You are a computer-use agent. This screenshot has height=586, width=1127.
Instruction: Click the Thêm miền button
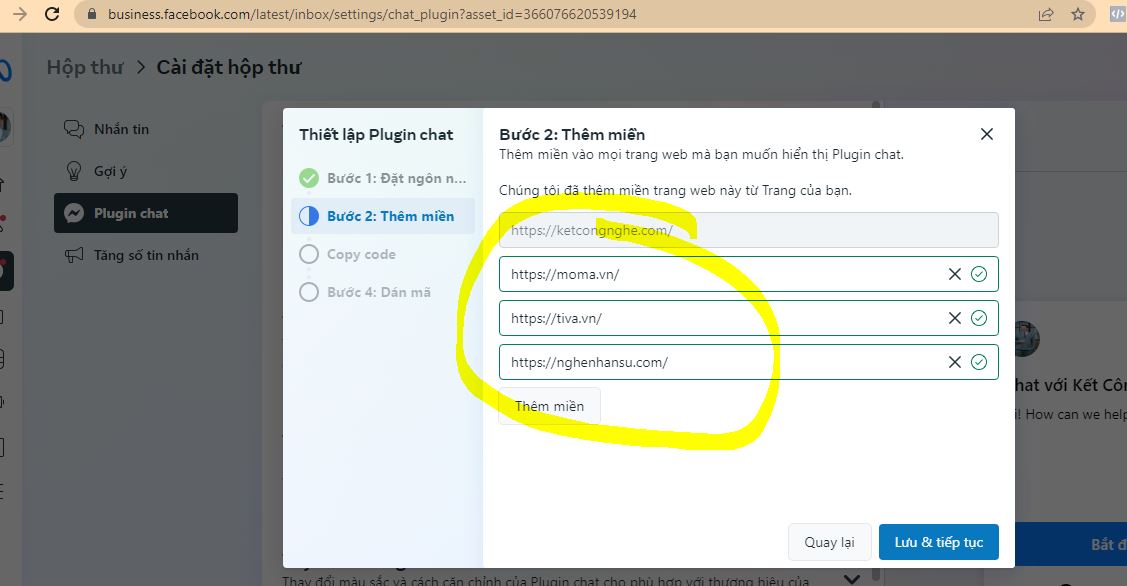tap(549, 406)
